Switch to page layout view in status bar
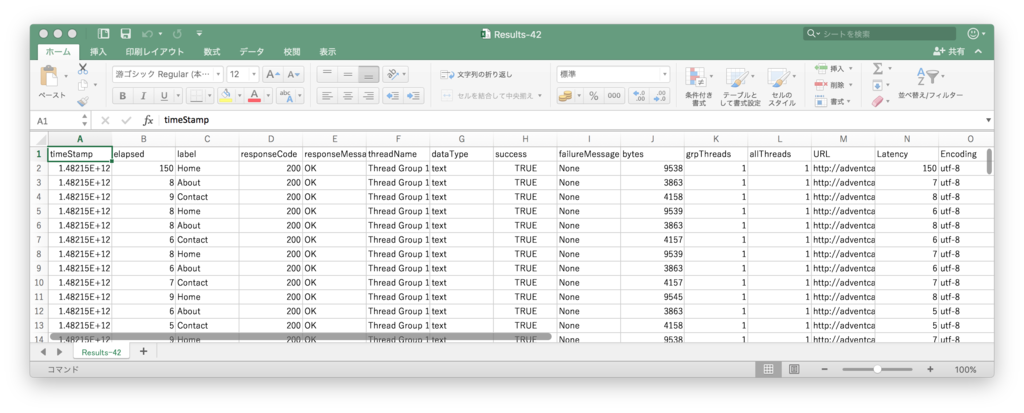Screen dimensions: 1024x413 pyautogui.click(x=794, y=369)
